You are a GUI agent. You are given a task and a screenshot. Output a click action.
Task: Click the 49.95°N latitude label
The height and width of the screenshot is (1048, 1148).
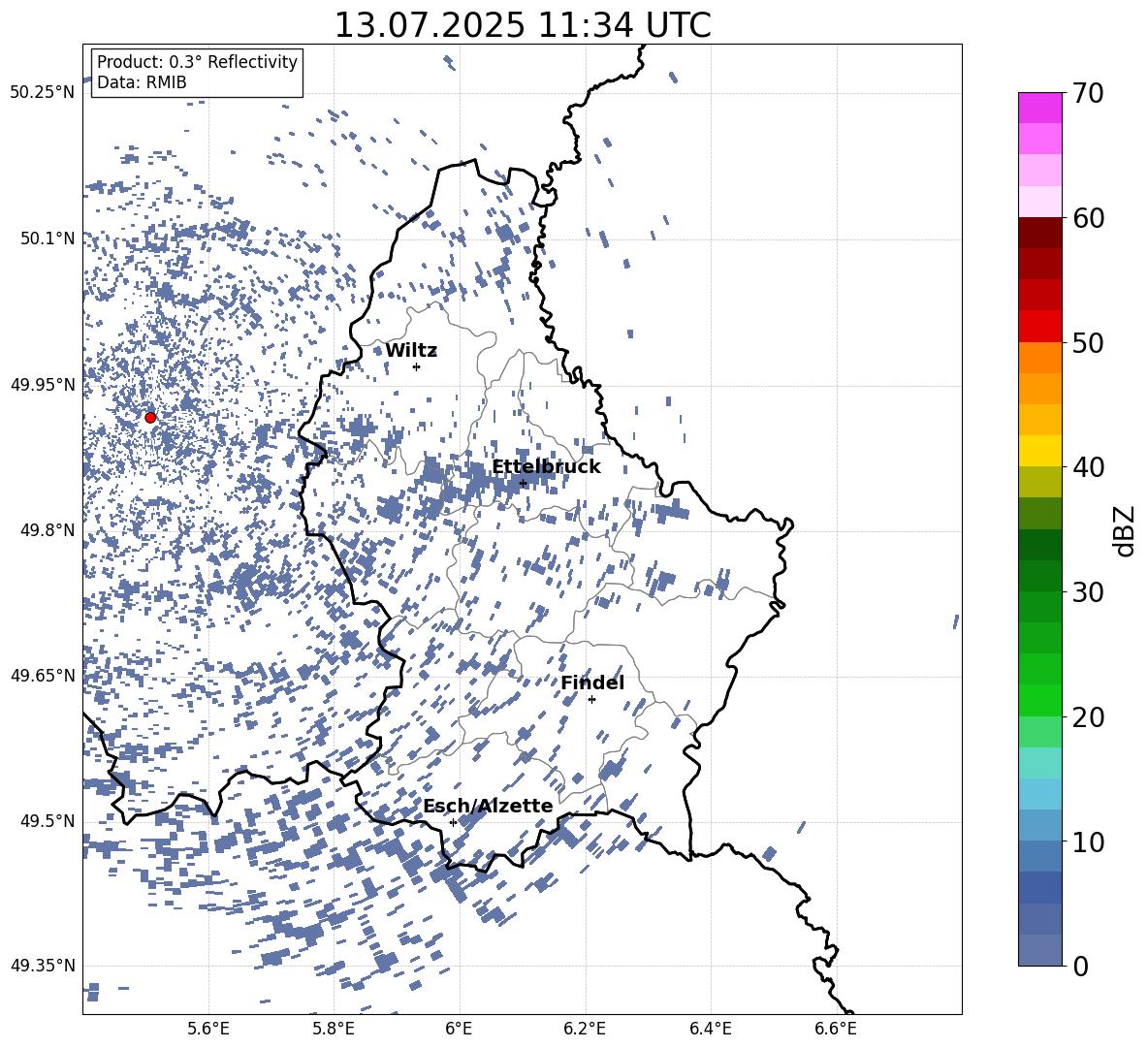(x=43, y=384)
